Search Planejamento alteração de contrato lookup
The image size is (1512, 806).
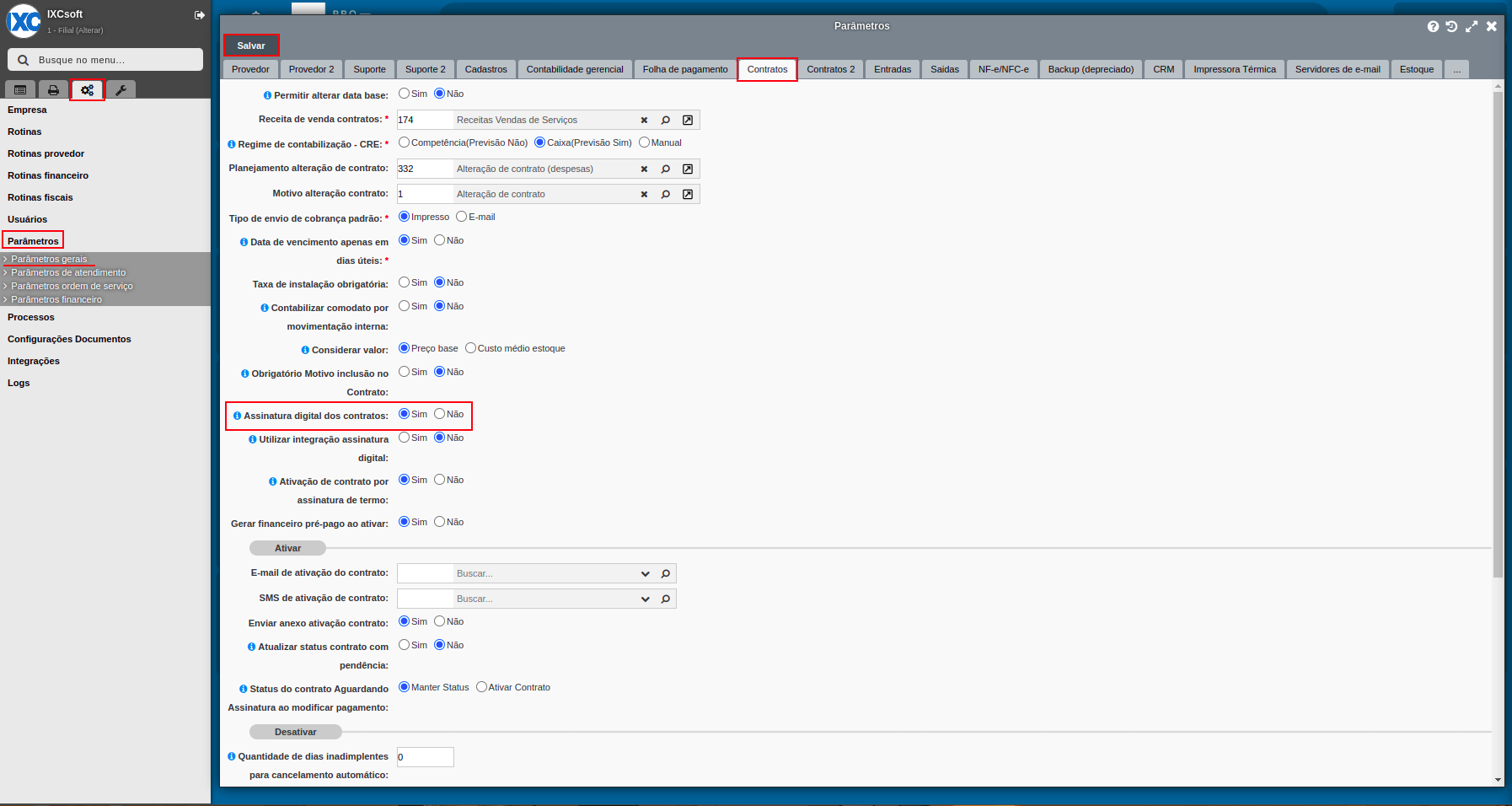coord(666,169)
